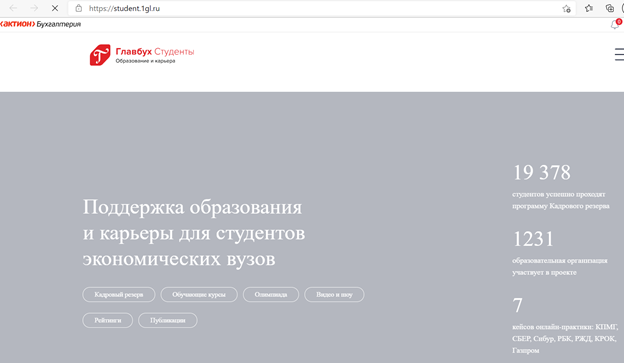Go back with the browser back arrow
Screen dimensions: 624x363
(13, 8)
